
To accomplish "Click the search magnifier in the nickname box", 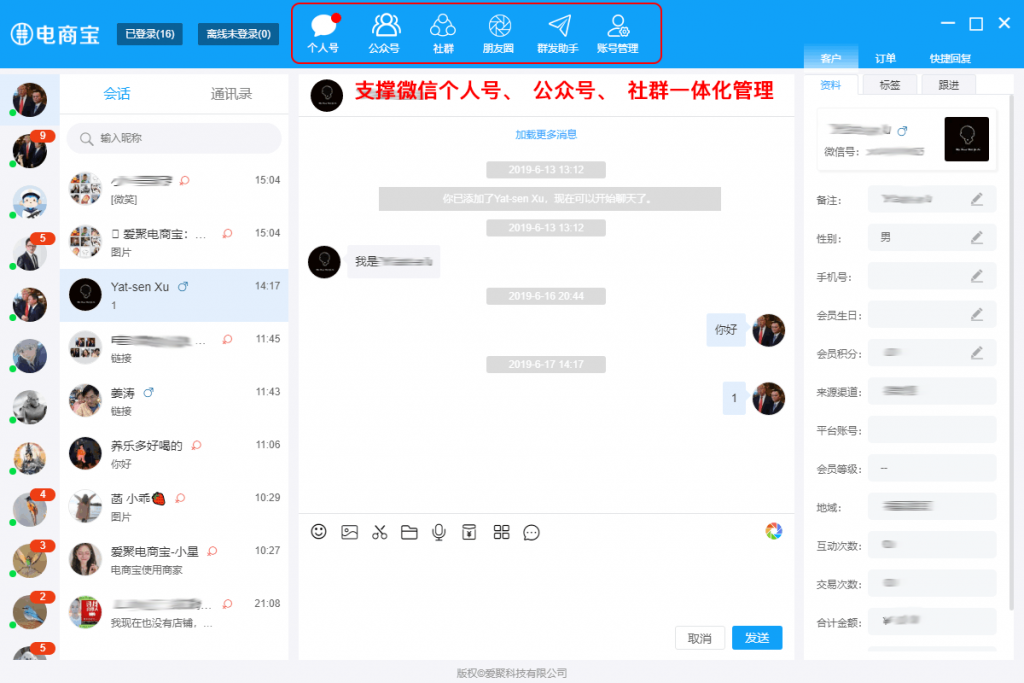I will click(86, 138).
